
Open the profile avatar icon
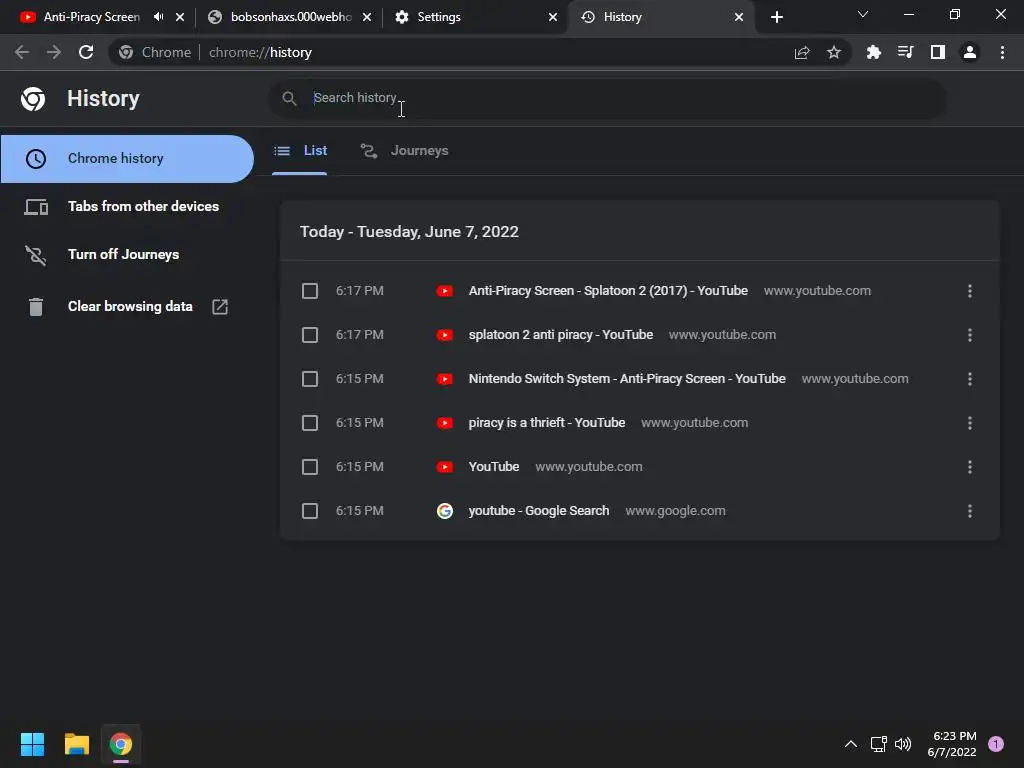pyautogui.click(x=970, y=52)
